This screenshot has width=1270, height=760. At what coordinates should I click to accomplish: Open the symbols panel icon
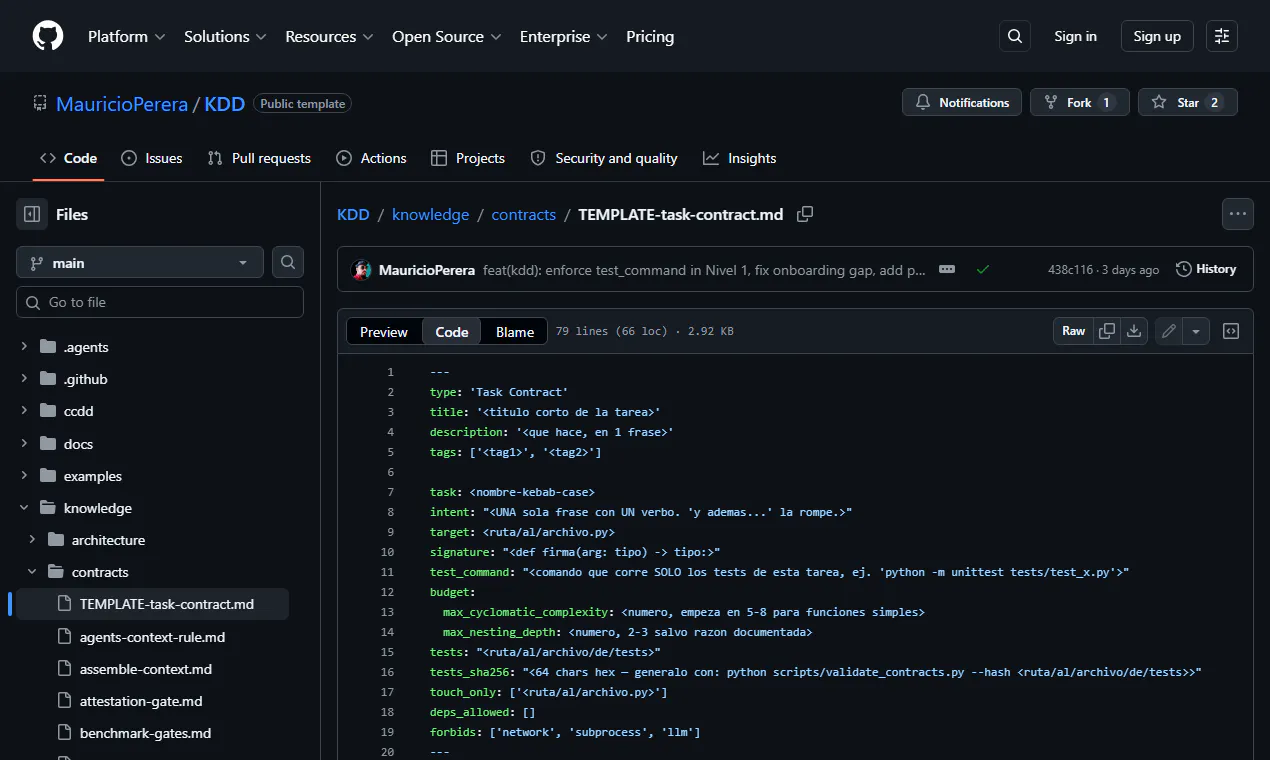pos(1231,331)
